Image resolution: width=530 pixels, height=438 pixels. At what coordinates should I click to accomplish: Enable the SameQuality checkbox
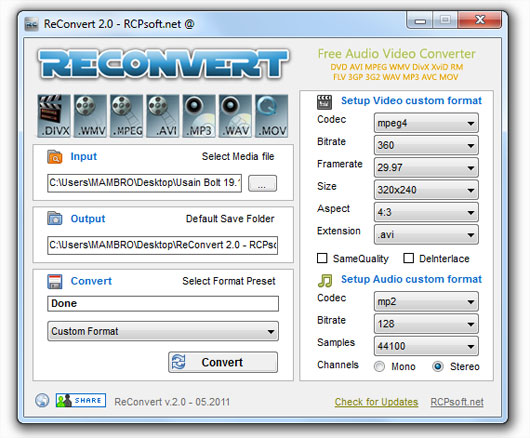[x=322, y=258]
